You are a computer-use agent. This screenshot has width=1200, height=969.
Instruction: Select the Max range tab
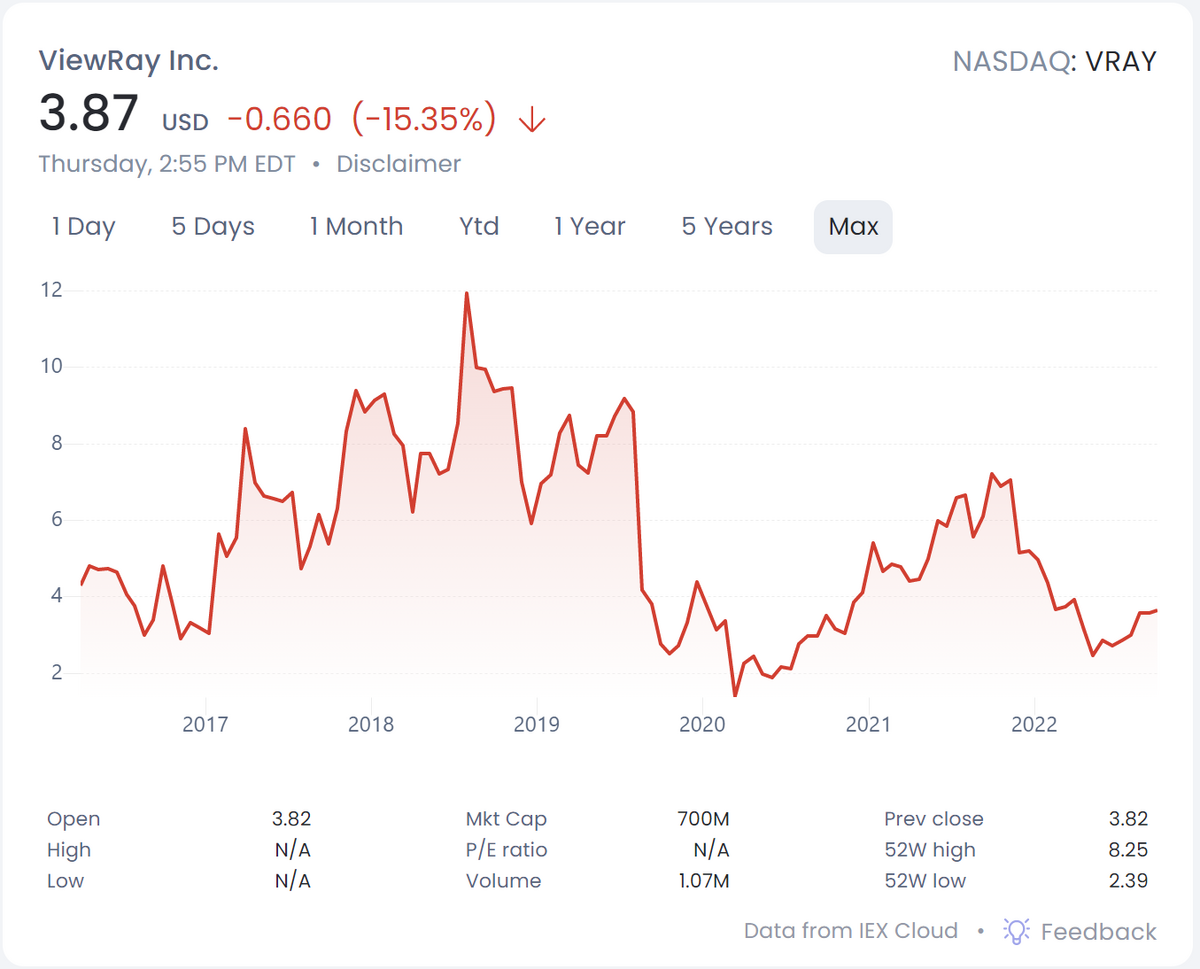[x=853, y=227]
